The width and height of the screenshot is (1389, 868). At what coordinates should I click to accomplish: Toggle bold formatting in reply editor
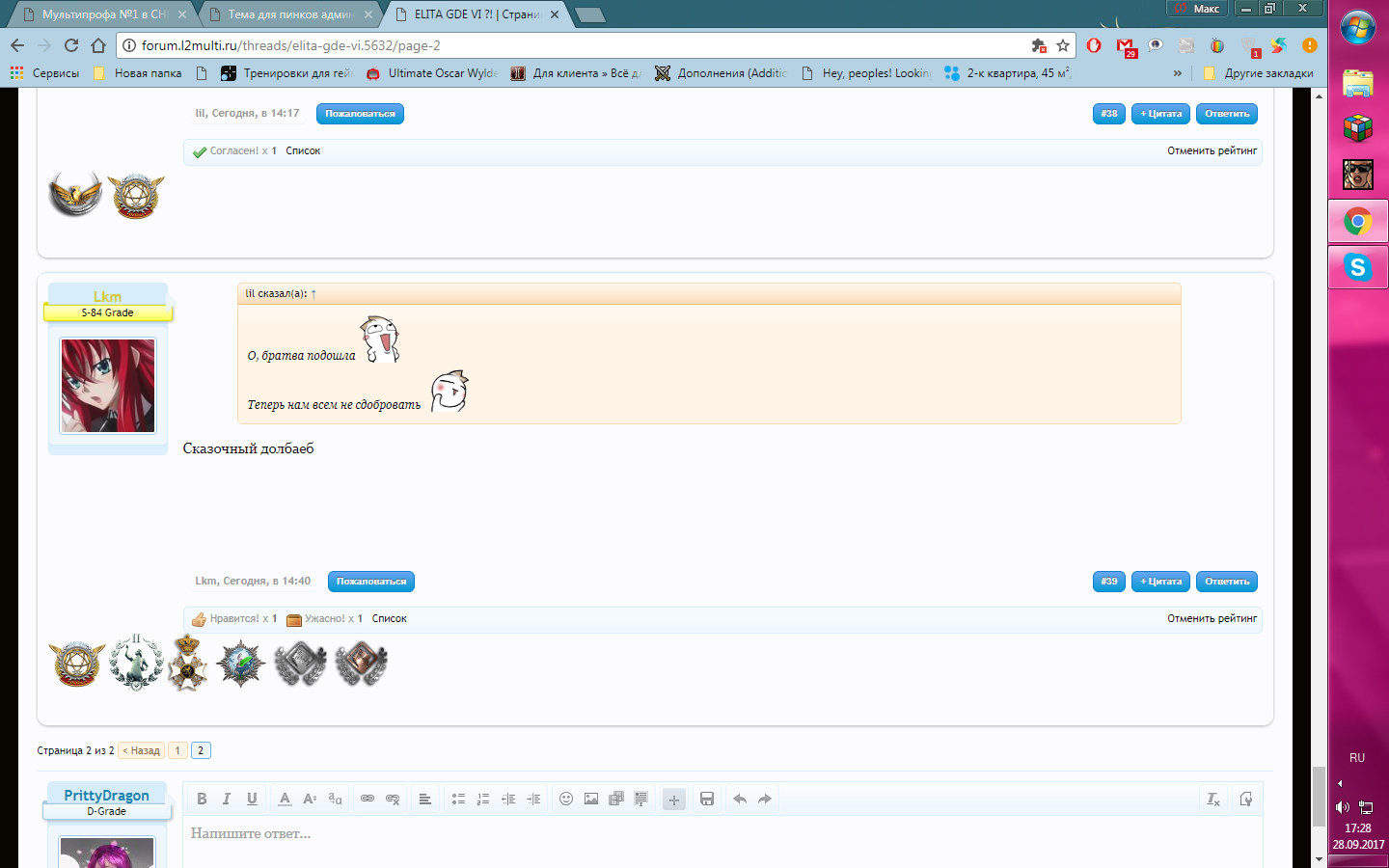pos(202,799)
